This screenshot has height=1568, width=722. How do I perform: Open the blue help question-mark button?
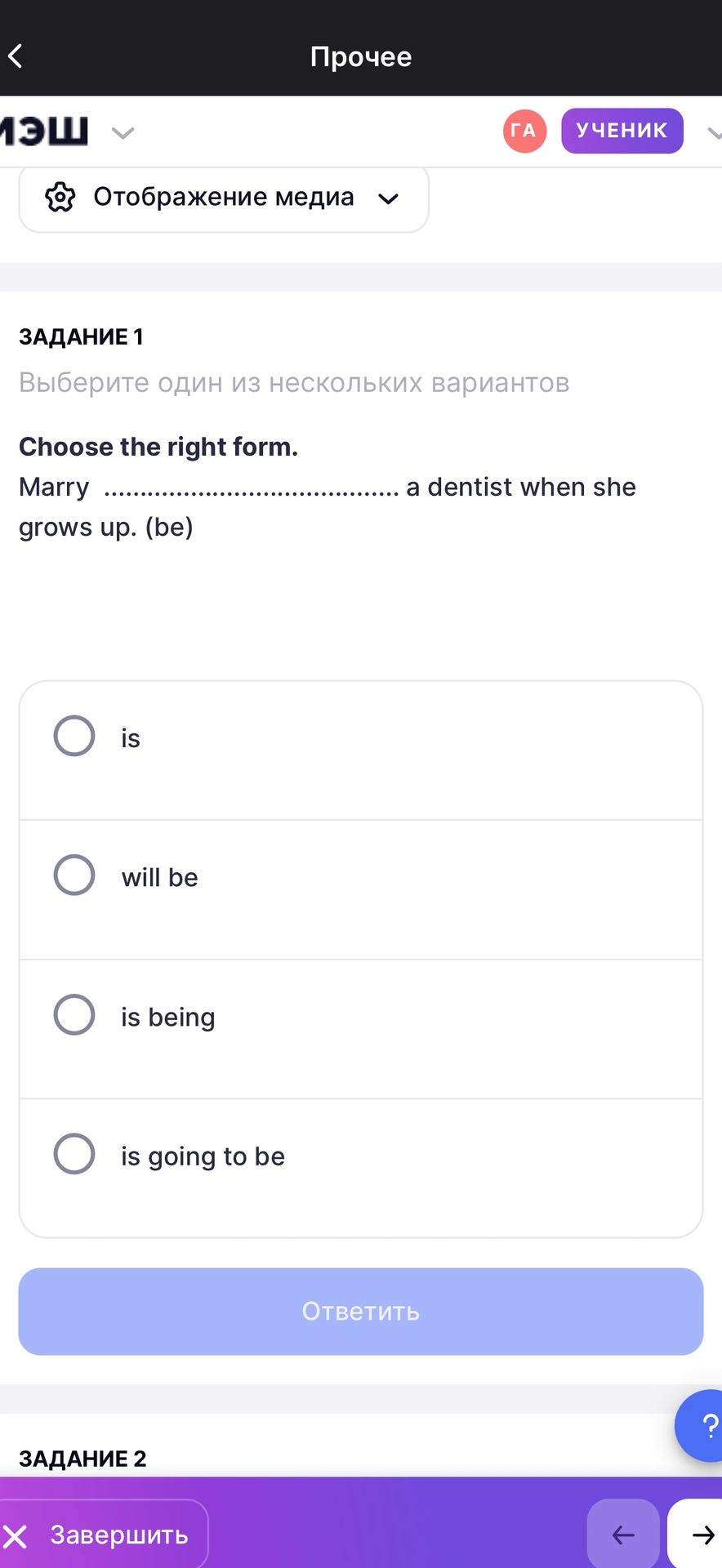click(700, 1426)
